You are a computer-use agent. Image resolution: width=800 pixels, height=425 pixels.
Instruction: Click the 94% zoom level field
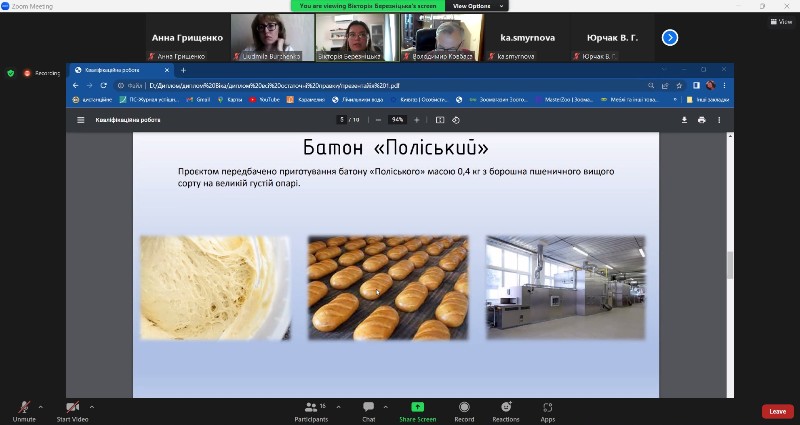(397, 120)
